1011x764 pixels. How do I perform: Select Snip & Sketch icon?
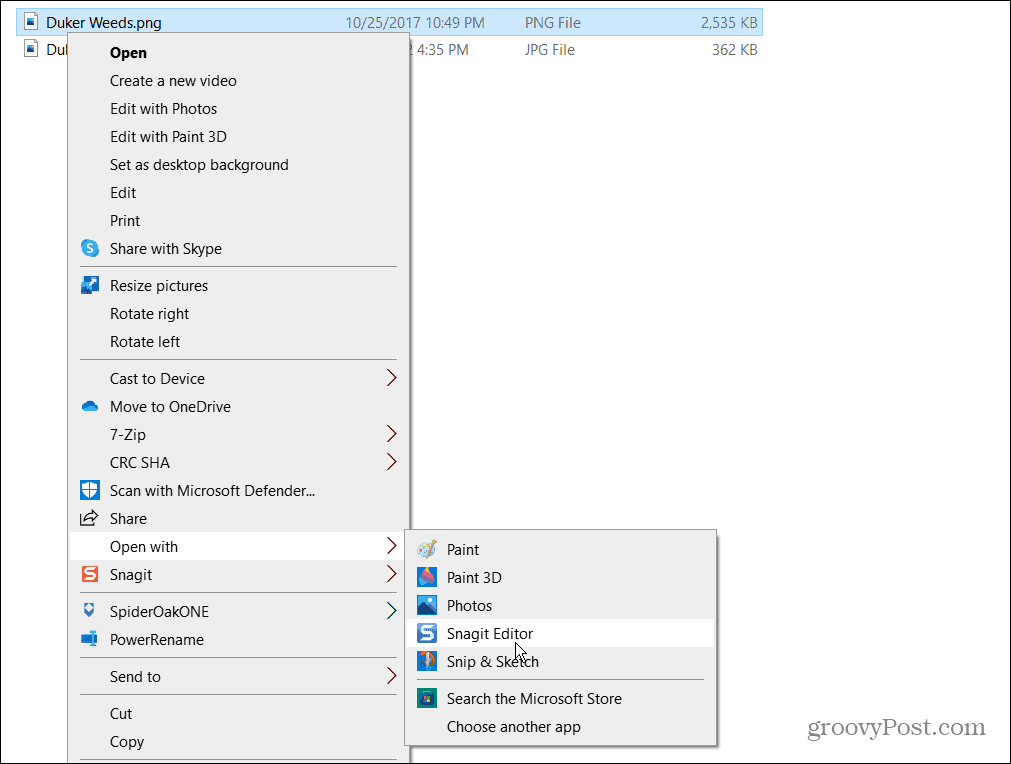coord(425,661)
